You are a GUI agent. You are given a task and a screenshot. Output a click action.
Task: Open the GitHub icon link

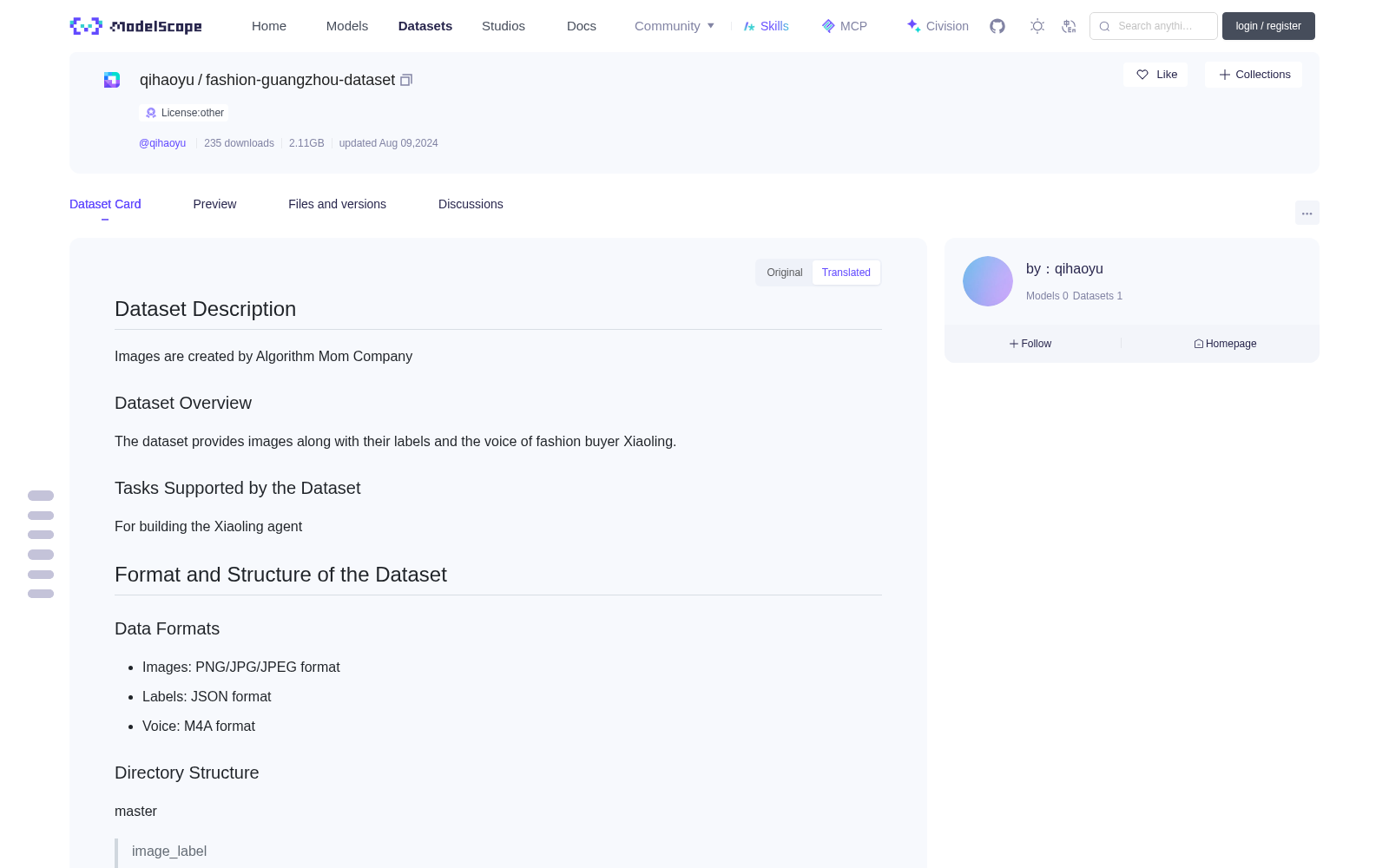[997, 26]
